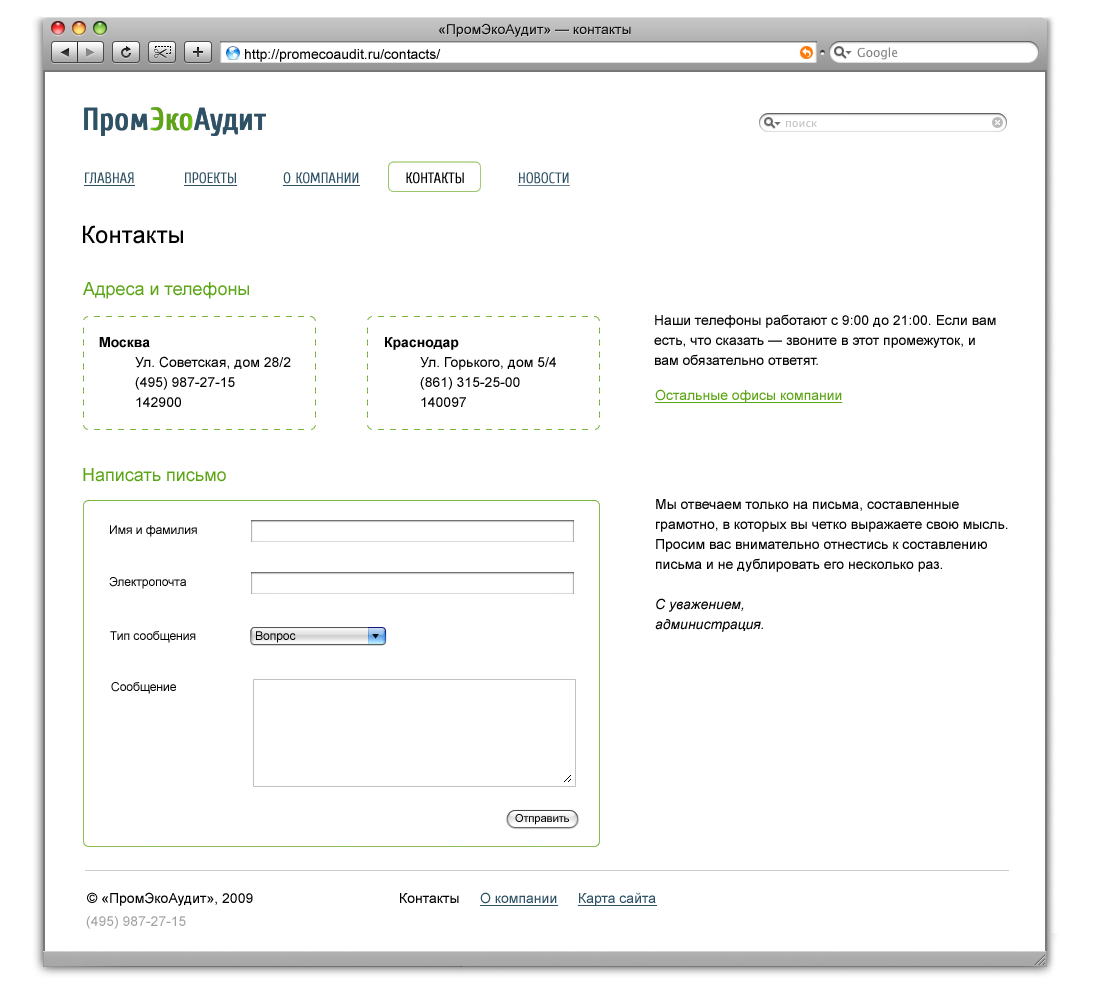Close the browser window with the red button
1094x982 pixels.
[x=59, y=28]
